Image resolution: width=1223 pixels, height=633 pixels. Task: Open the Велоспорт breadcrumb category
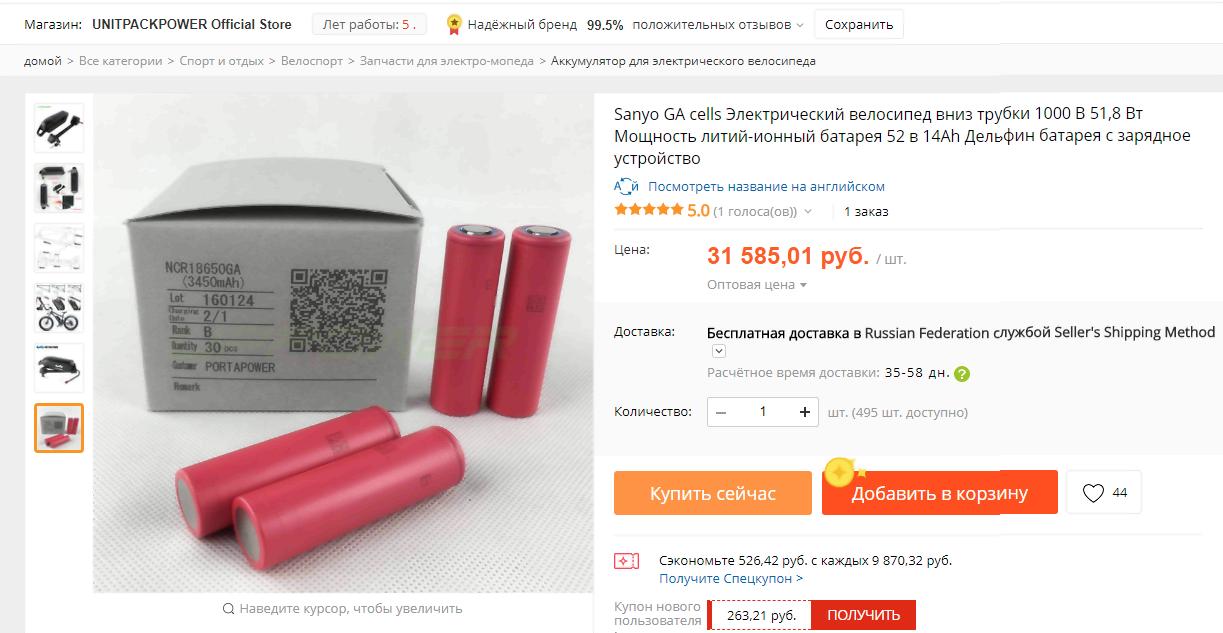pyautogui.click(x=311, y=61)
